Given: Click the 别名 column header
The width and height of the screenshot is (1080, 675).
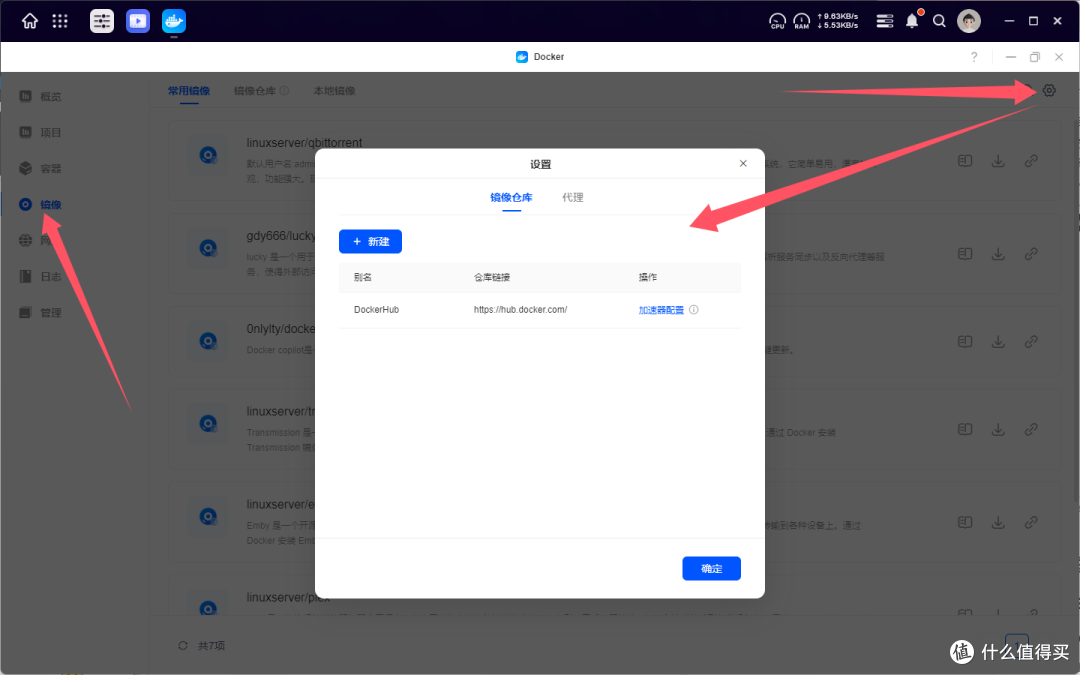Looking at the screenshot, I should pyautogui.click(x=363, y=278).
